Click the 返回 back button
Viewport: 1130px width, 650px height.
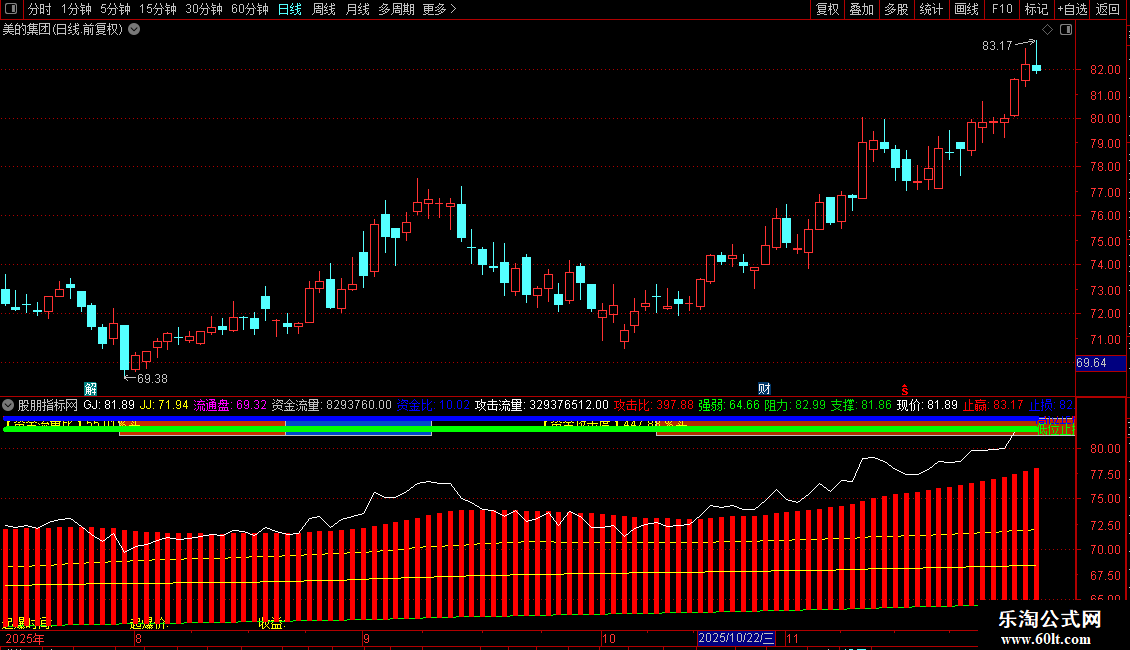pyautogui.click(x=1108, y=9)
